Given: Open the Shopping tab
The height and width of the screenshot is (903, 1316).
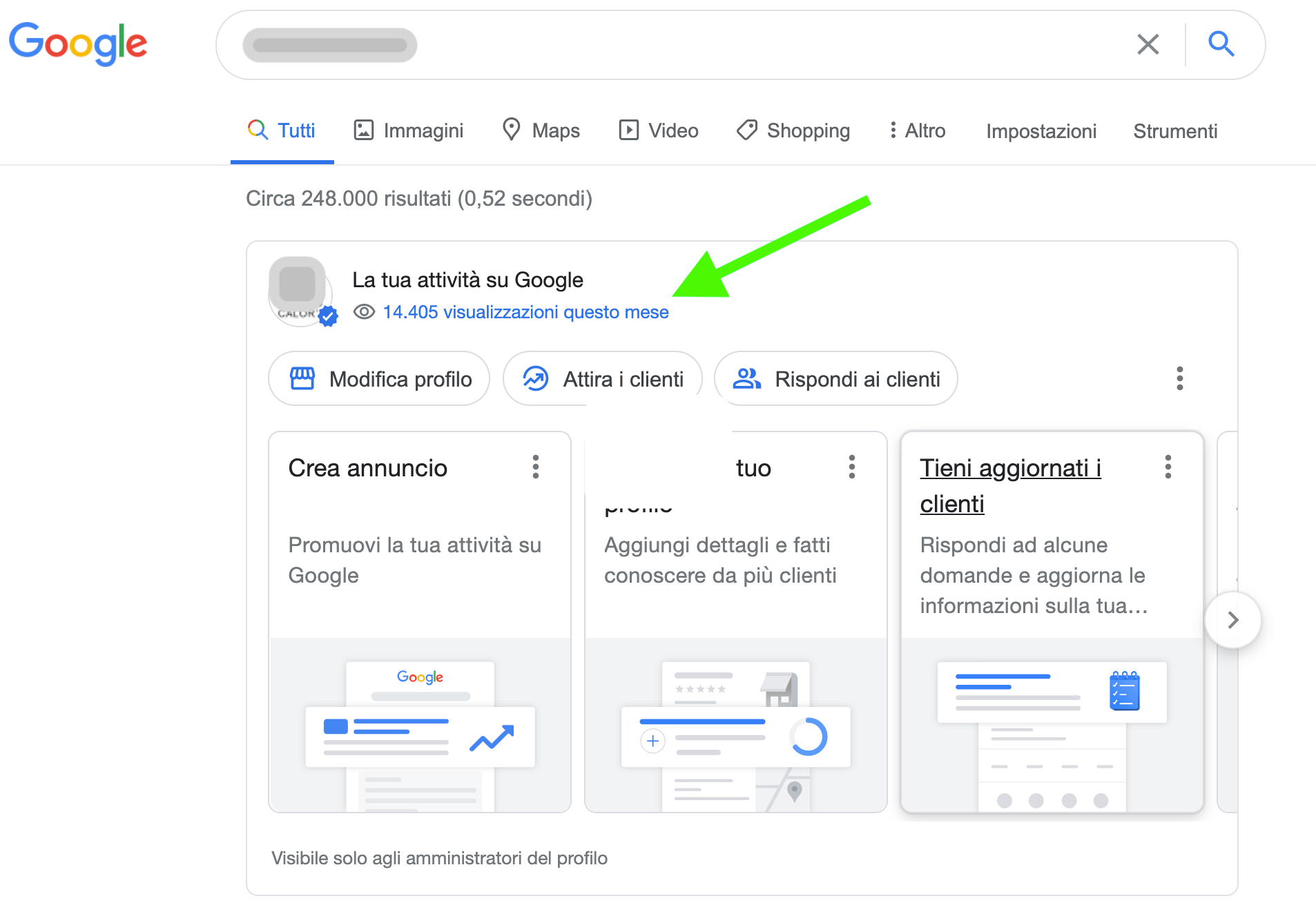Looking at the screenshot, I should 793,130.
